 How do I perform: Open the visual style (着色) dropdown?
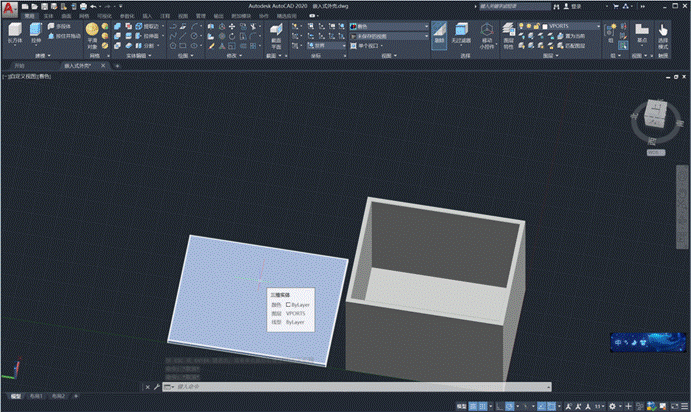point(389,26)
